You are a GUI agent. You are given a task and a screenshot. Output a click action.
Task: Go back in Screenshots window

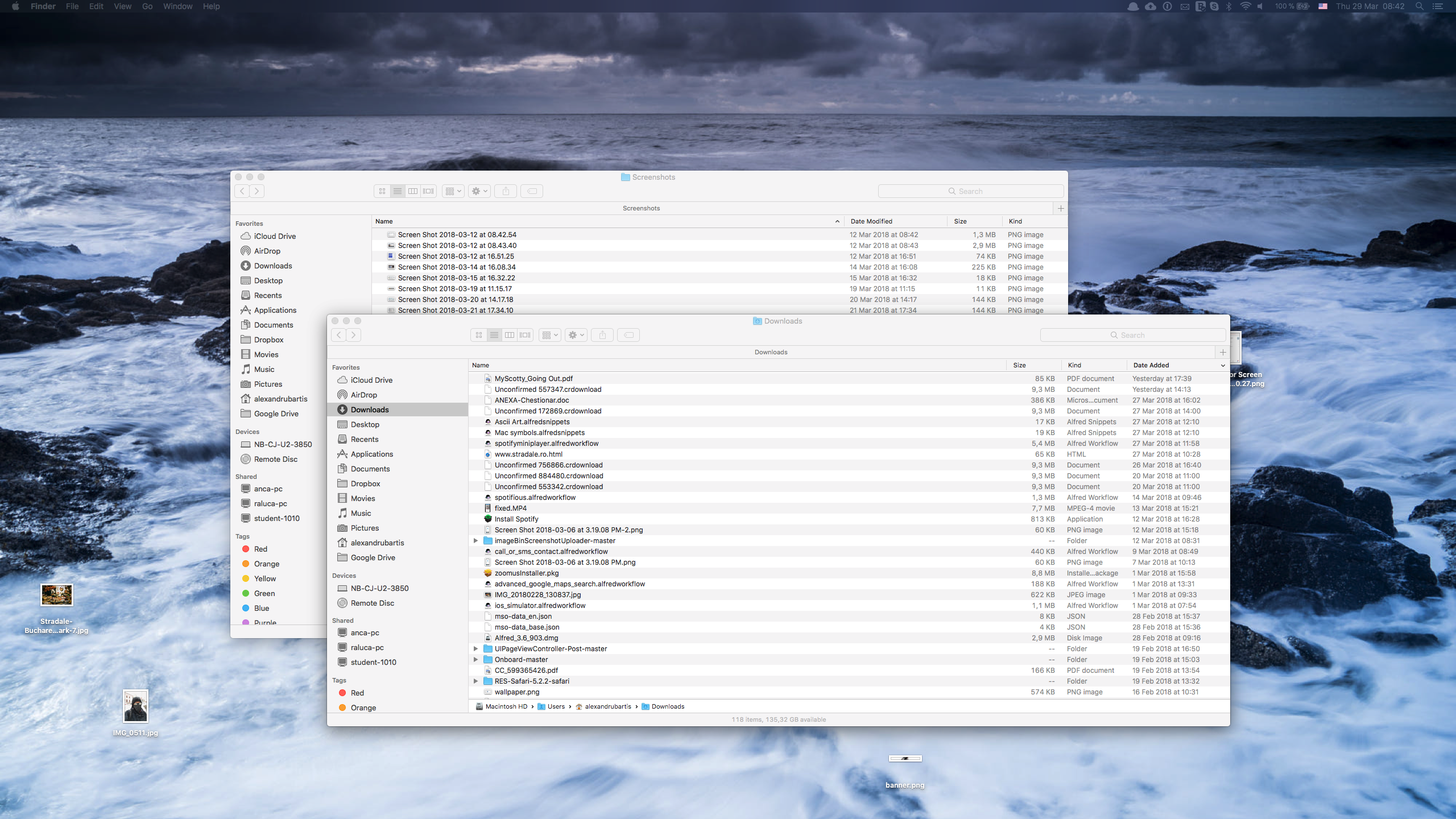242,191
